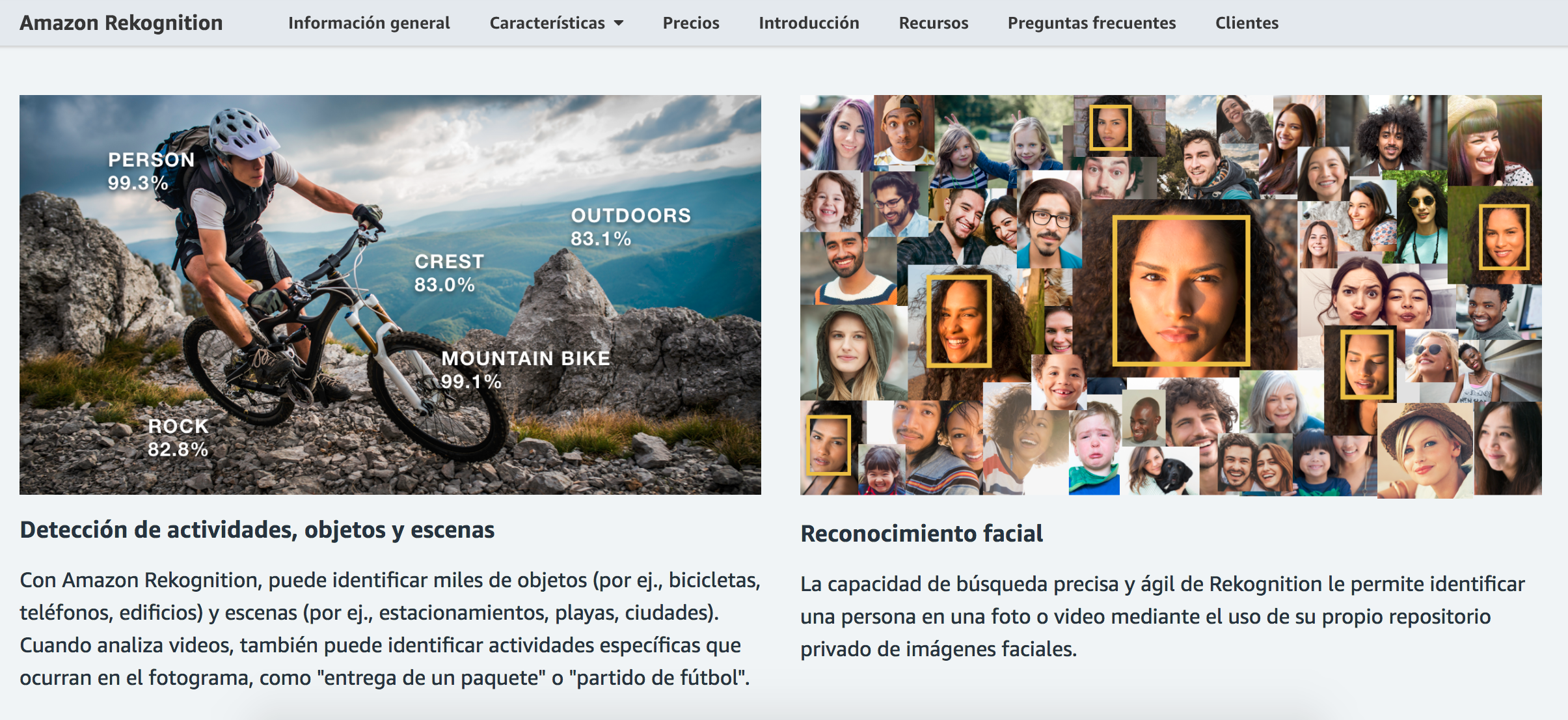Click the Características menu label
Screen dimensions: 1568x720
click(x=547, y=23)
